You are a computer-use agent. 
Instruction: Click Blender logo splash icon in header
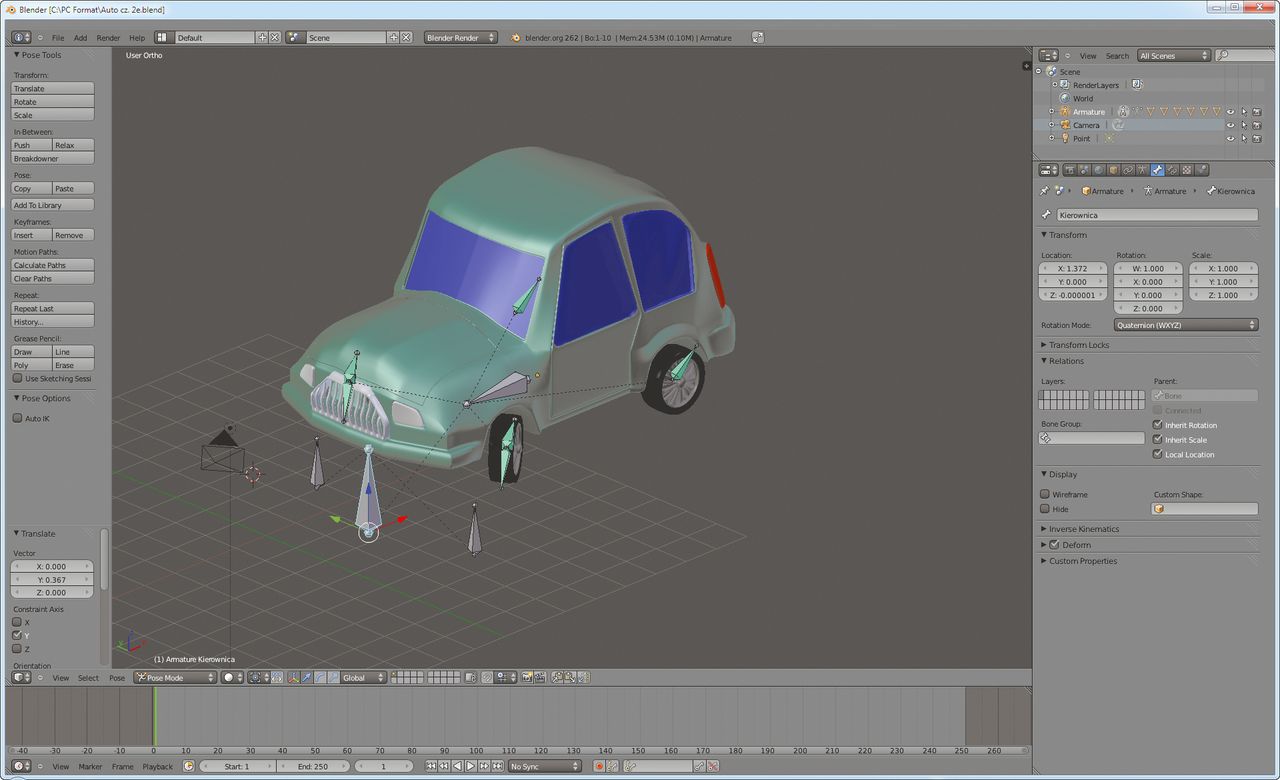tap(516, 38)
